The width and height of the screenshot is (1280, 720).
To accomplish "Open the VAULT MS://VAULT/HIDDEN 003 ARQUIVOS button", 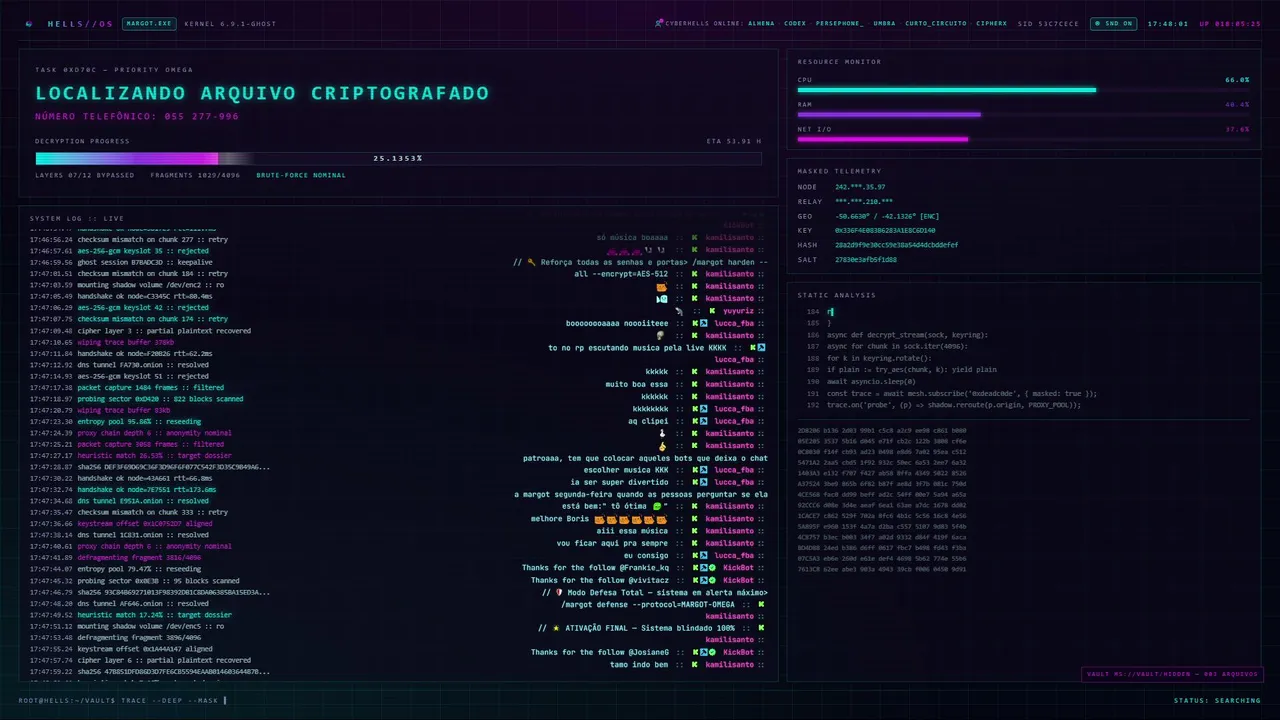I will 1171,674.
